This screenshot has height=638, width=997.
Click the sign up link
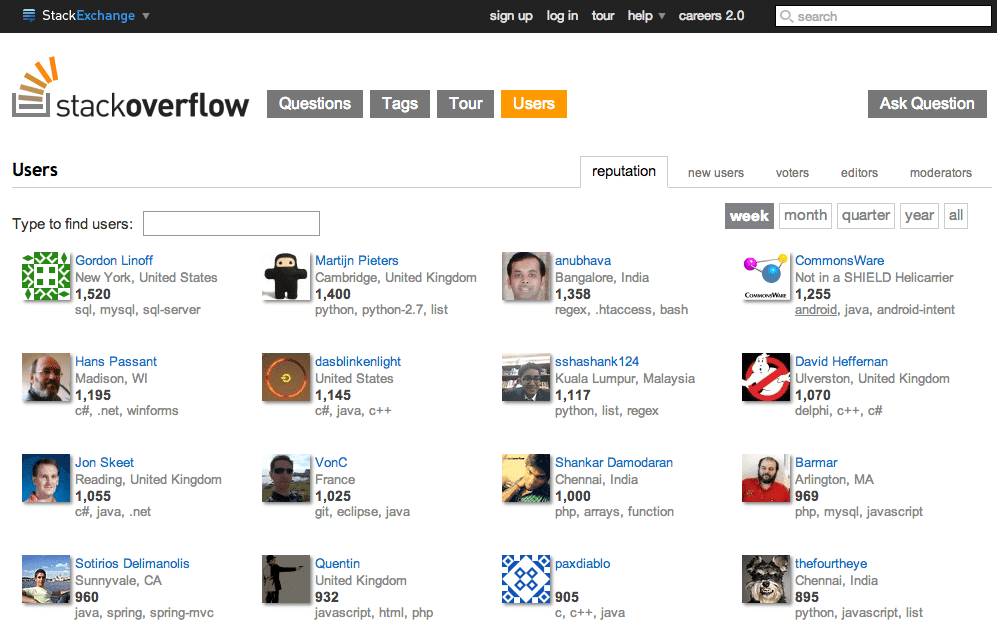pyautogui.click(x=511, y=16)
